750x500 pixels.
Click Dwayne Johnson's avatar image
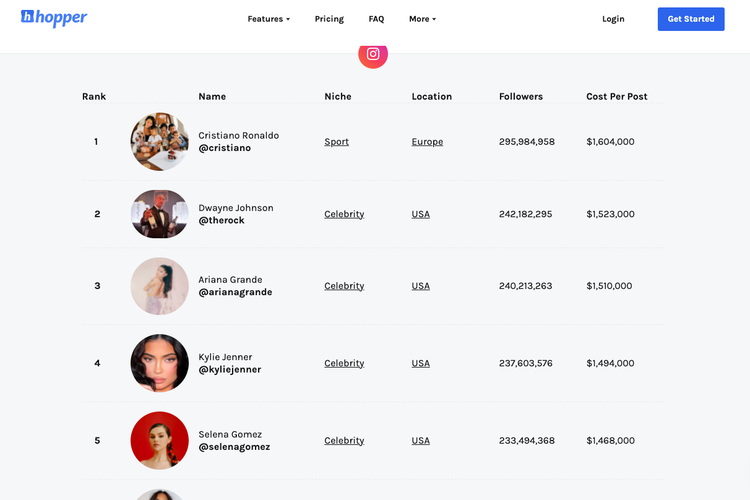160,214
